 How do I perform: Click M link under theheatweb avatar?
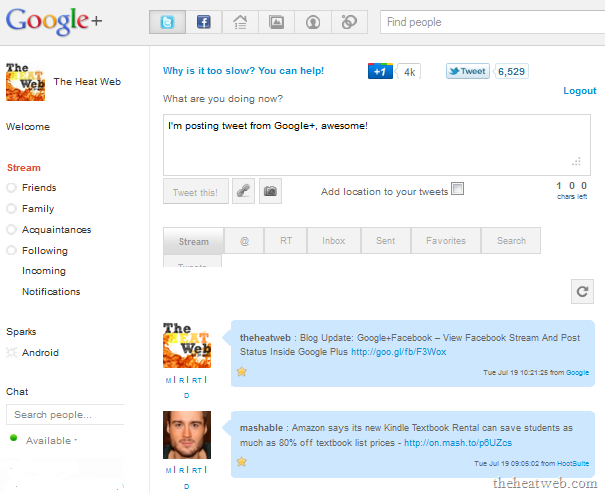point(168,380)
